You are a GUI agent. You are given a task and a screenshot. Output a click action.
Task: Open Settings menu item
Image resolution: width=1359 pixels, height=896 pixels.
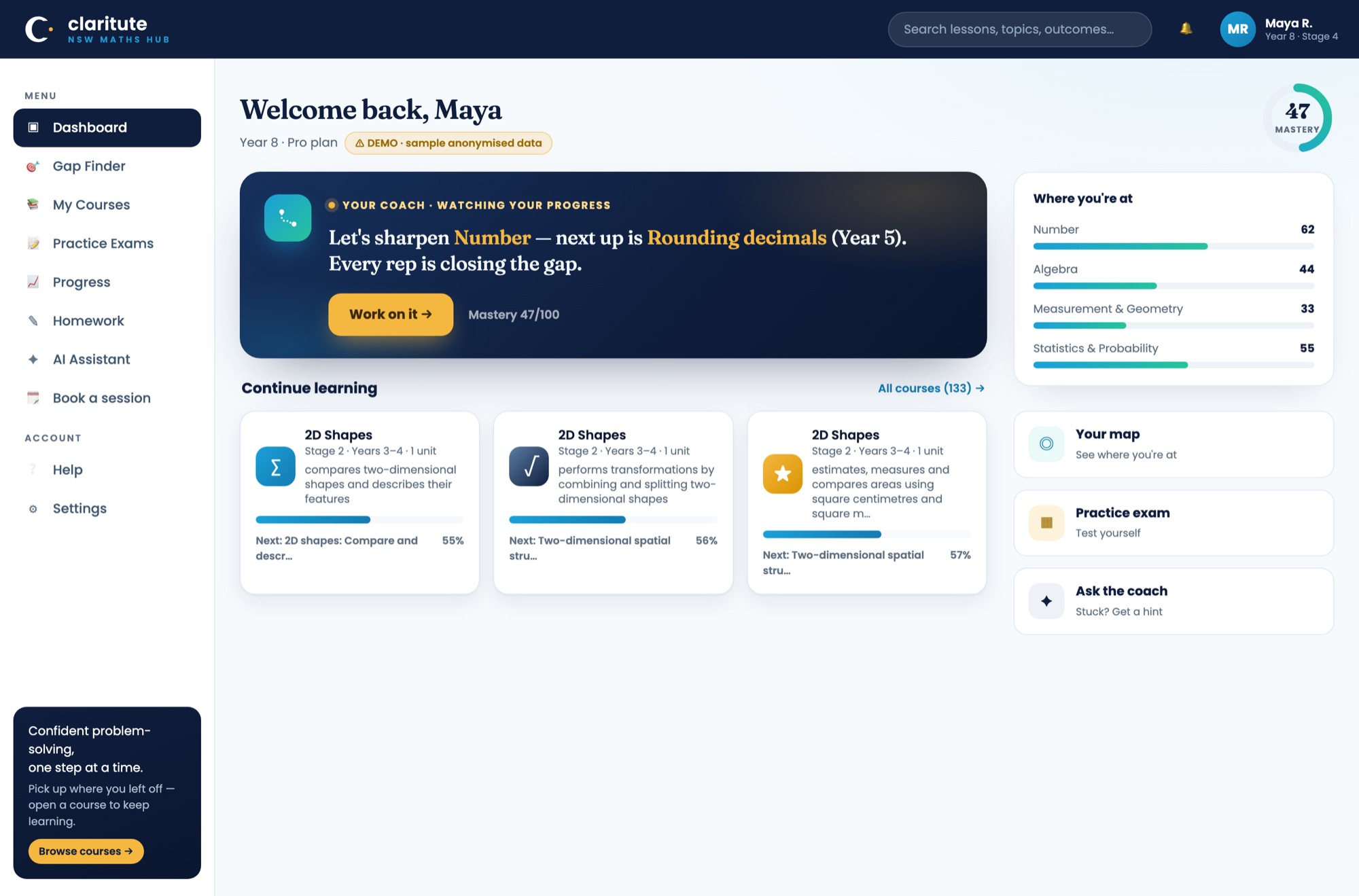(107, 509)
